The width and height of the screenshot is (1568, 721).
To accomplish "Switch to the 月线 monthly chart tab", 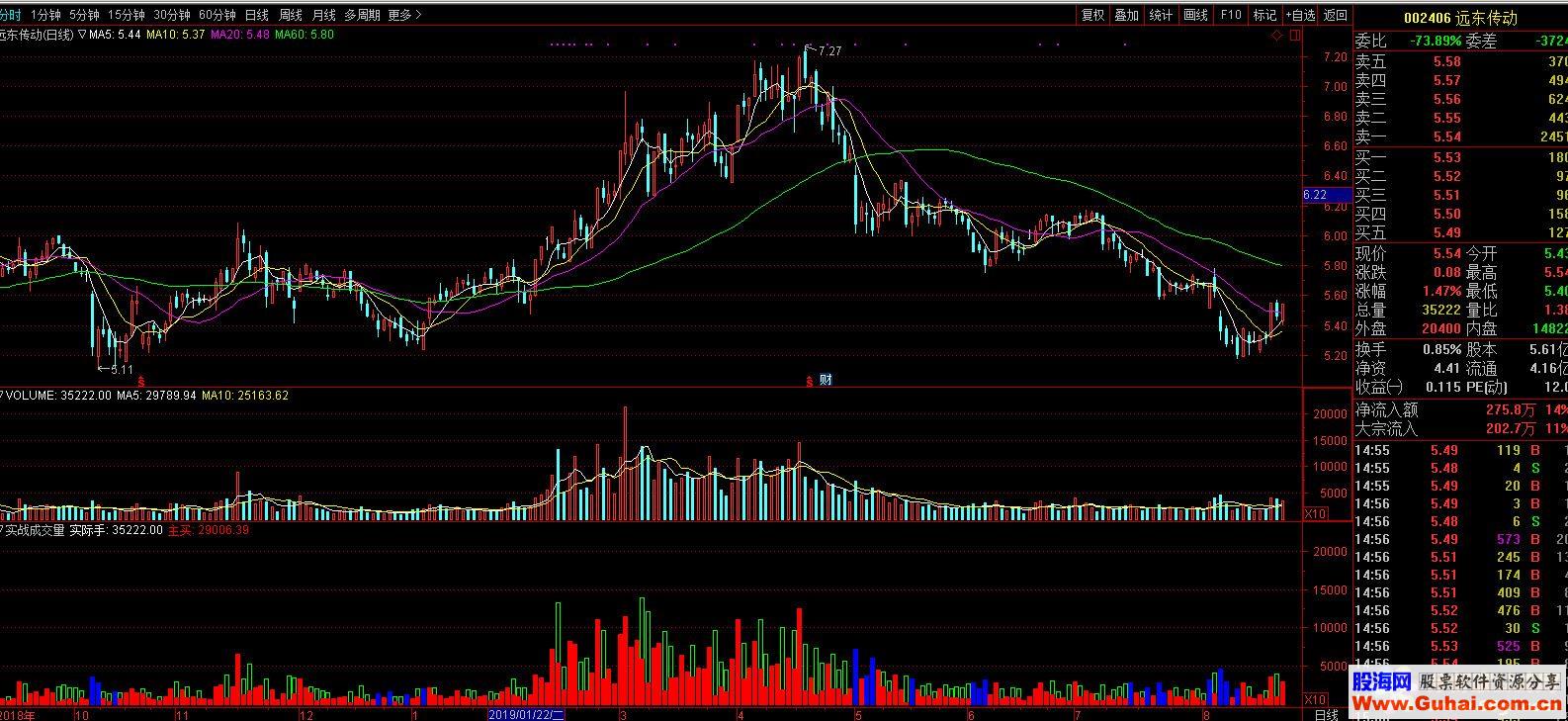I will [x=323, y=15].
